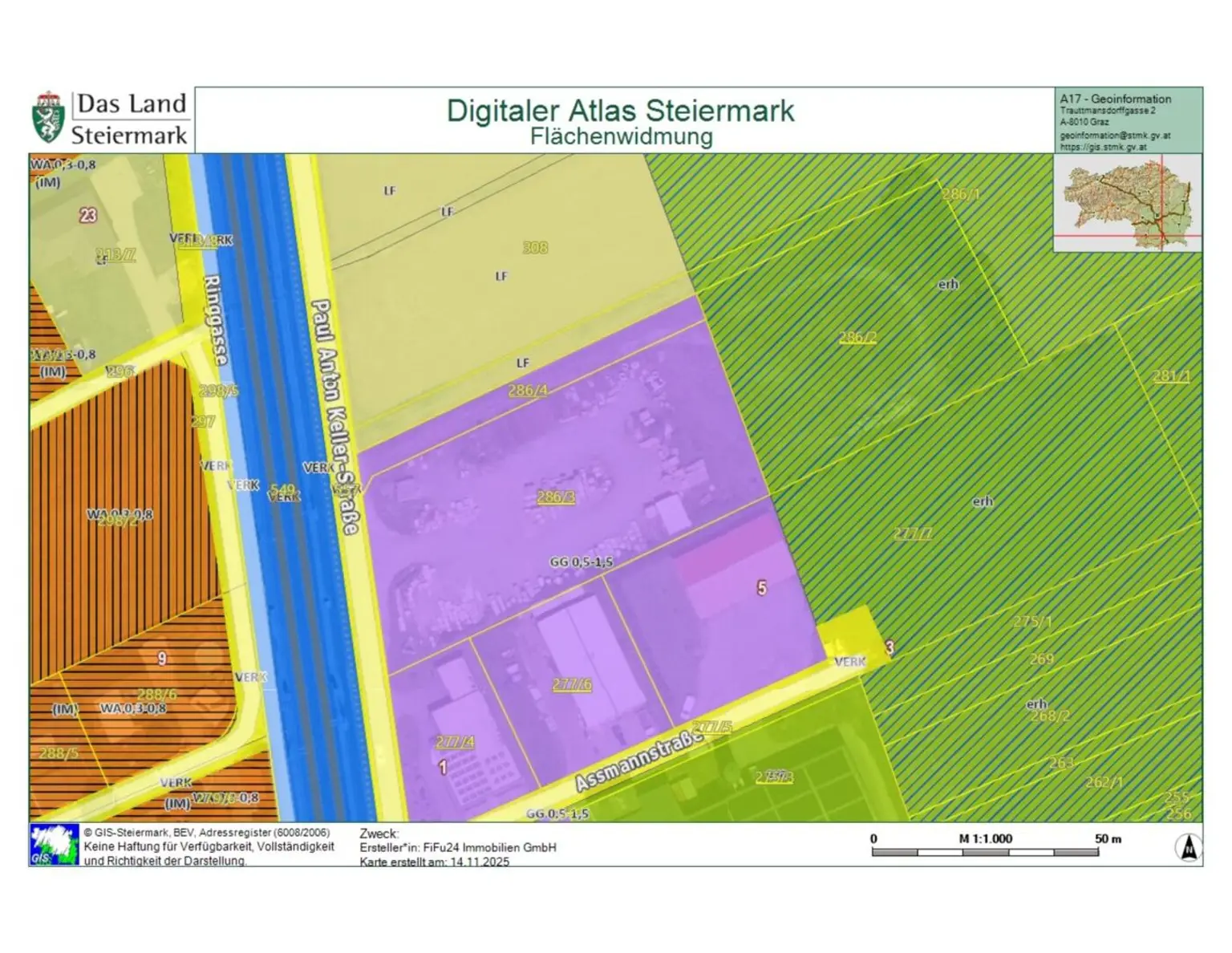Click house number 23 marker
This screenshot has width=1232, height=953.
click(88, 215)
